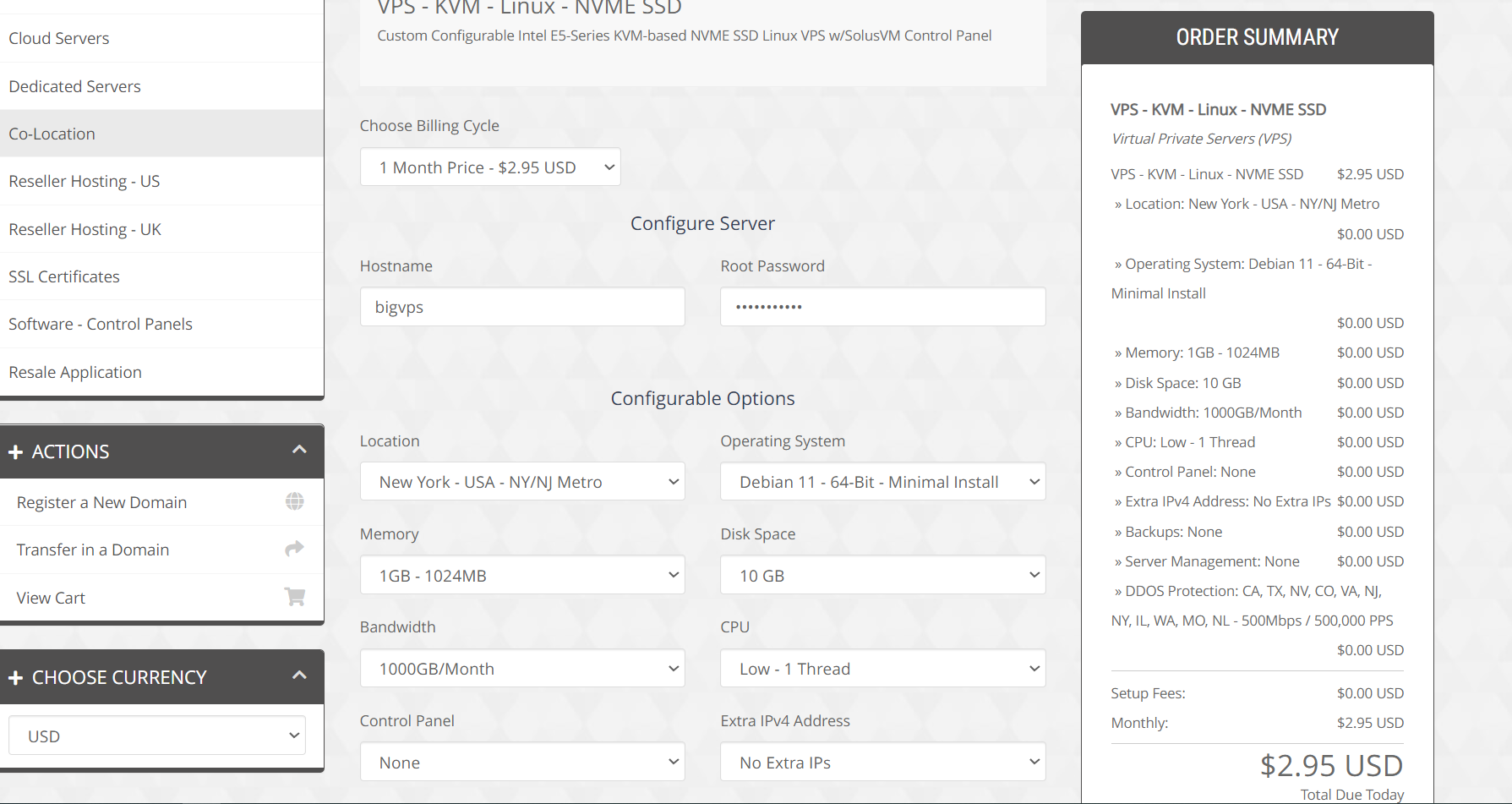
Task: Open the Resale Application category
Action: click(161, 372)
